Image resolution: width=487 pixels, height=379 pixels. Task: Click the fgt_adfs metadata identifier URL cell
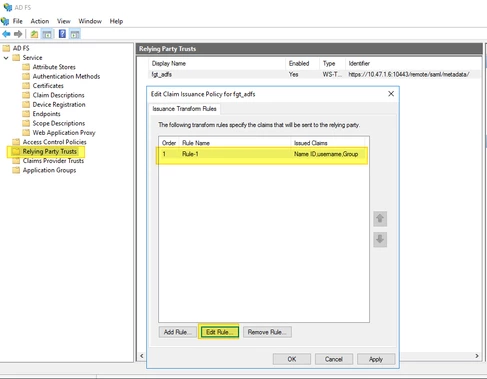click(x=409, y=74)
